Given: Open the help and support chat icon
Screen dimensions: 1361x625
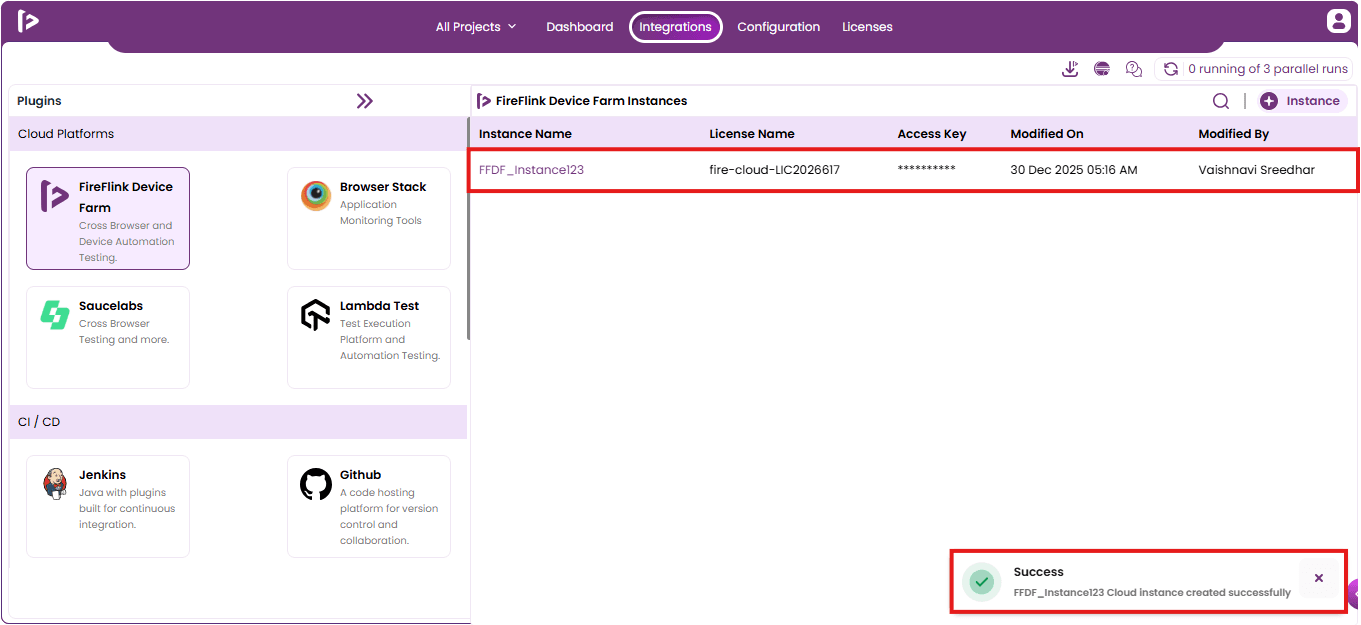Looking at the screenshot, I should (1134, 69).
